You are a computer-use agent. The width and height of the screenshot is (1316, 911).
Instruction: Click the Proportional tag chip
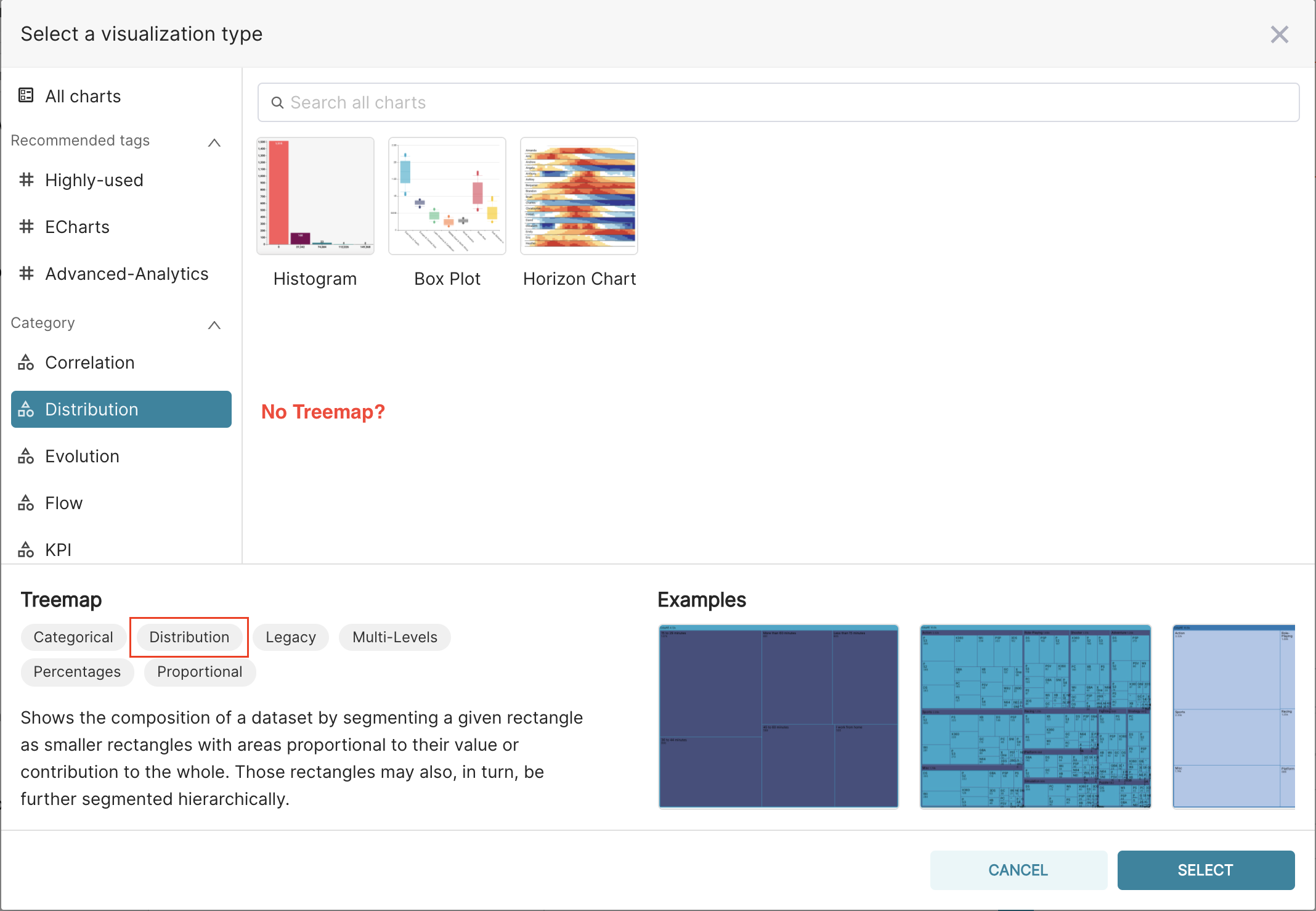tap(200, 671)
